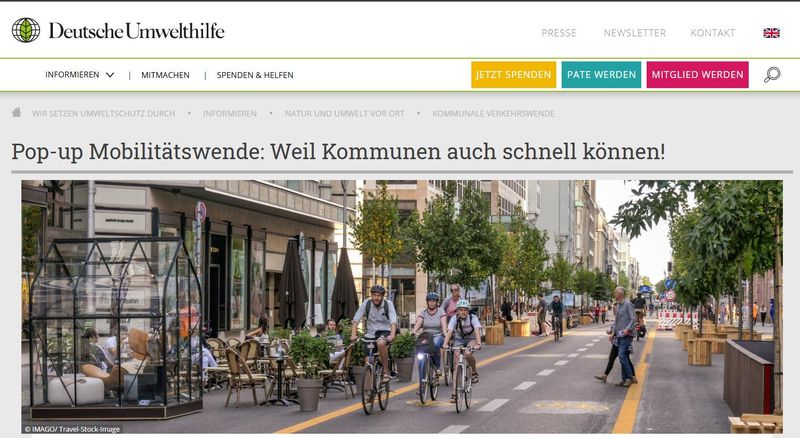Open the Presse link
This screenshot has width=800, height=438.
(559, 33)
